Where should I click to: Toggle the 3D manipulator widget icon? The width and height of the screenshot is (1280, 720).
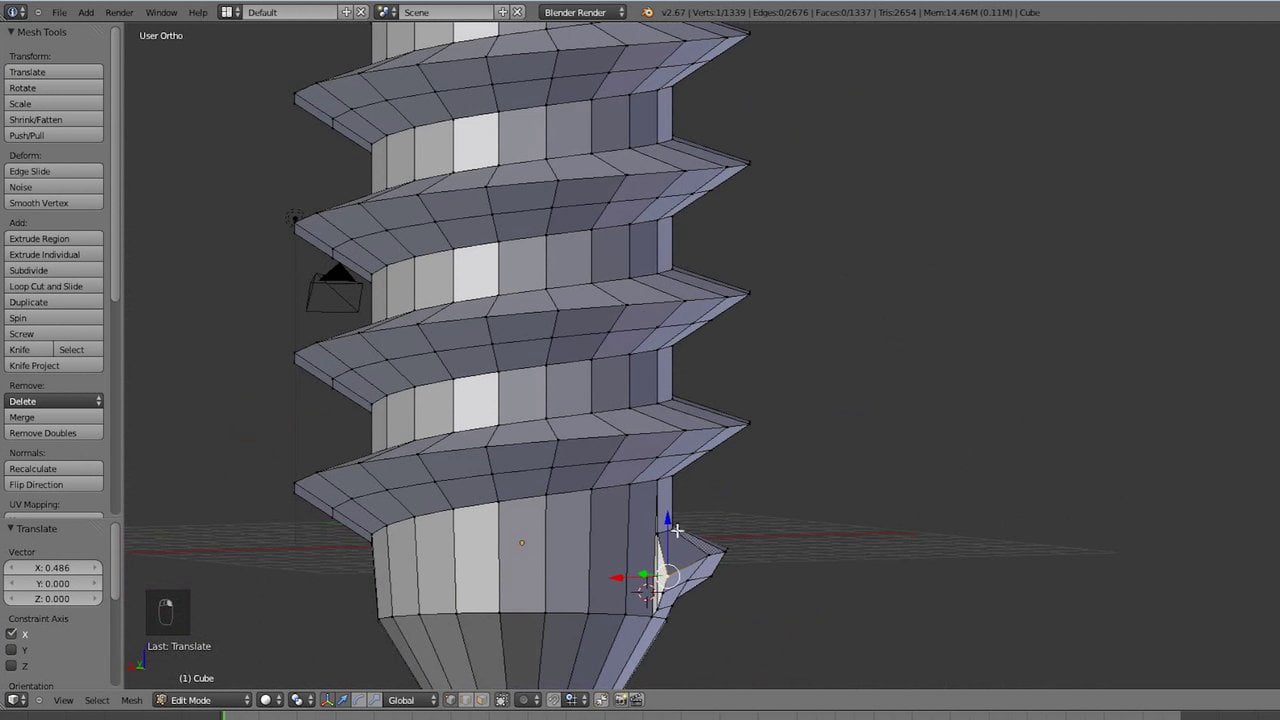coord(327,700)
